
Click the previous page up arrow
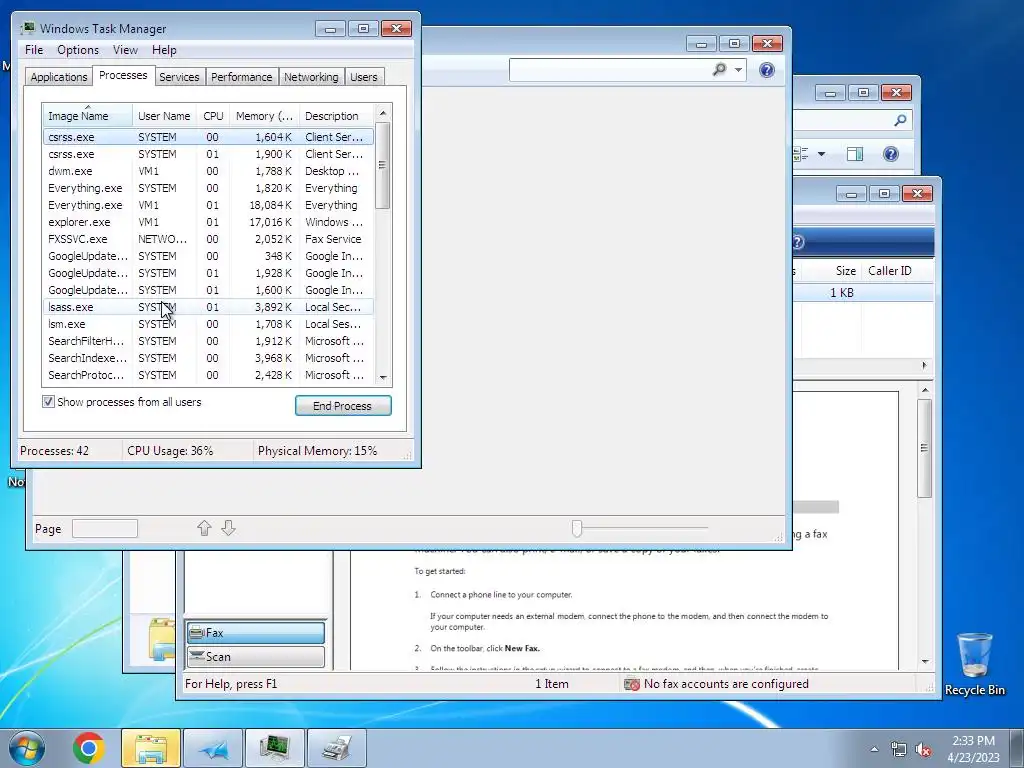pos(204,528)
